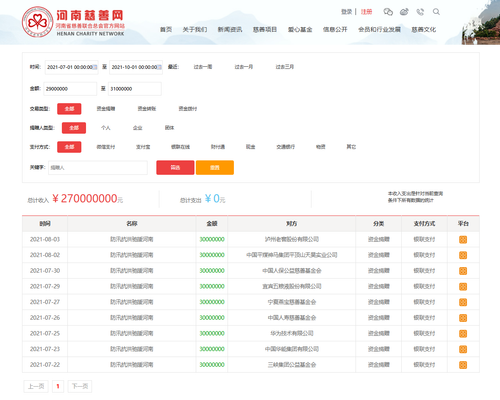Select 资金转账 transaction type filter
The width and height of the screenshot is (500, 400).
point(147,109)
